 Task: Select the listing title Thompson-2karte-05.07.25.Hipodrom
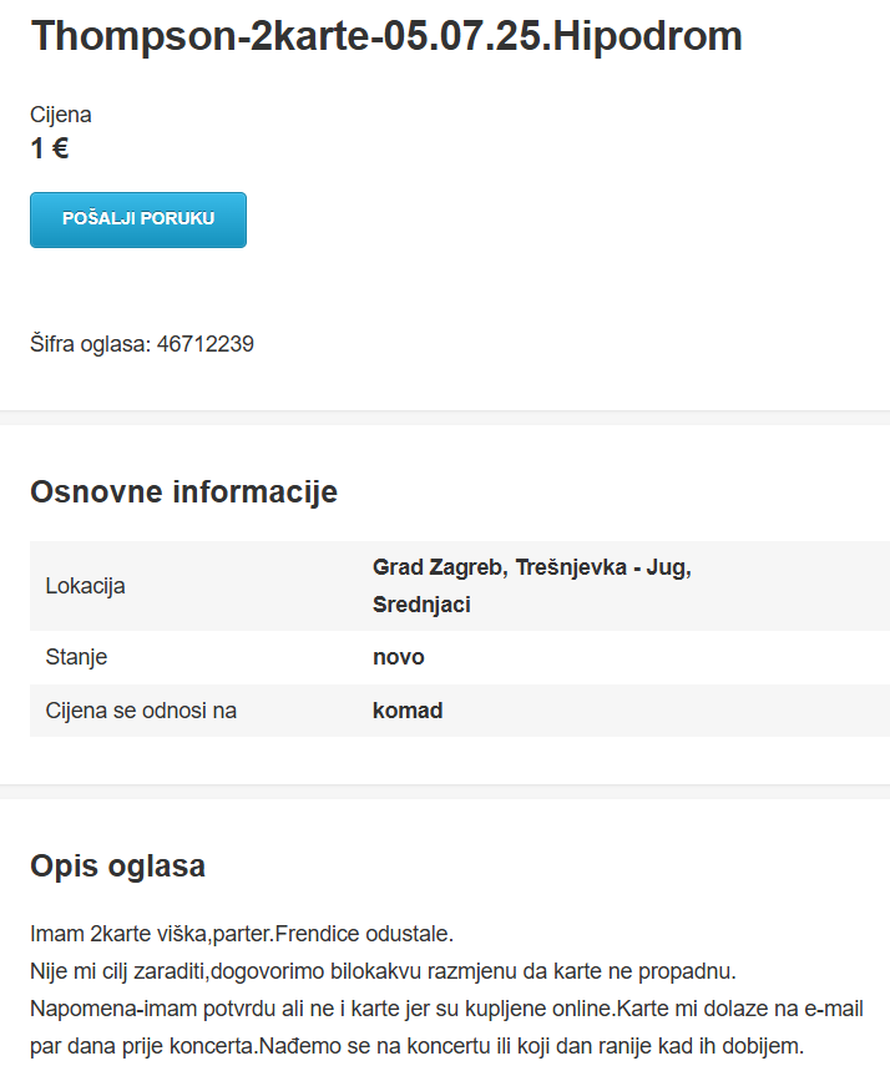[x=386, y=35]
